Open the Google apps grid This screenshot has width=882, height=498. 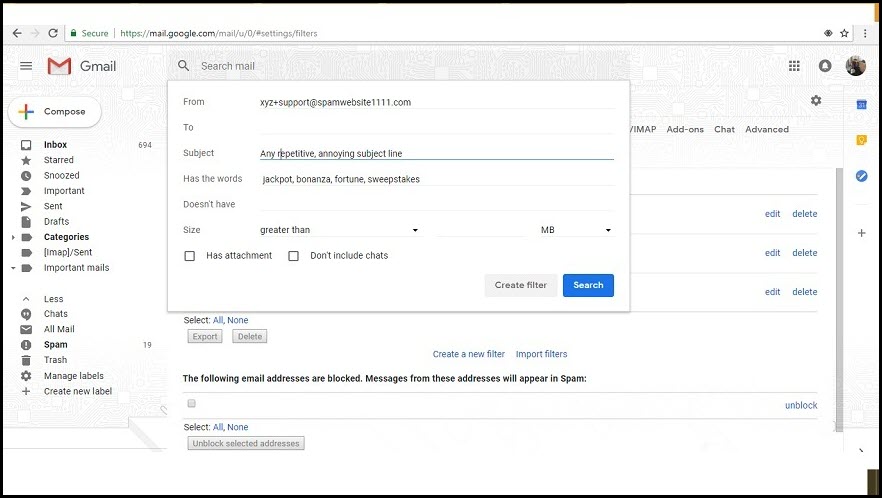(794, 66)
